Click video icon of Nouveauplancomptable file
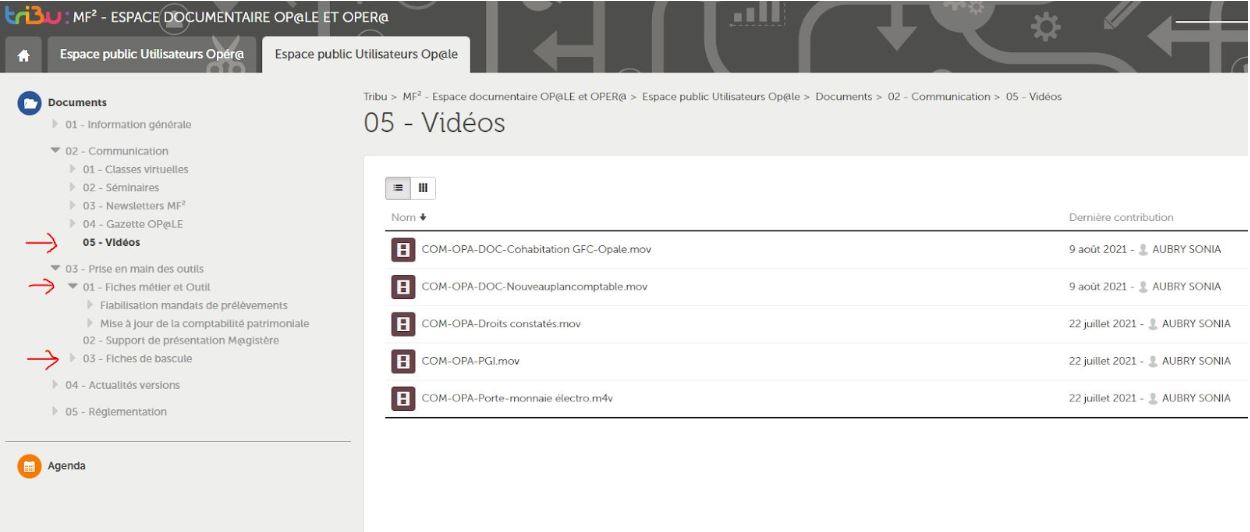1250x532 pixels. 403,287
